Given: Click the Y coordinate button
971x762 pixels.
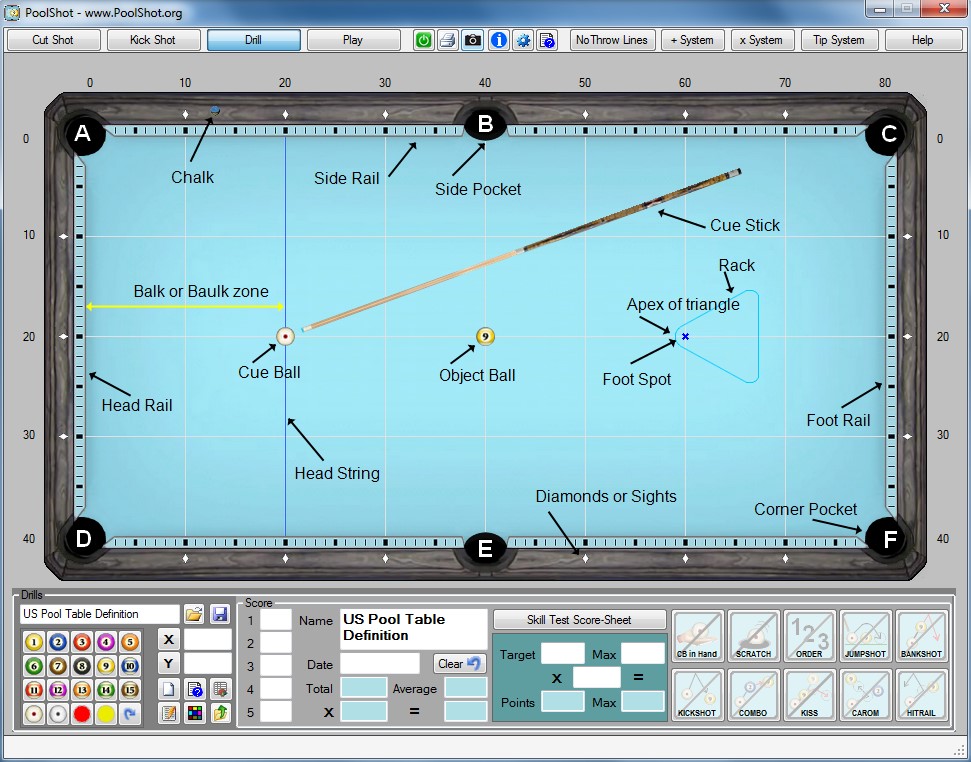Looking at the screenshot, I should tap(169, 664).
